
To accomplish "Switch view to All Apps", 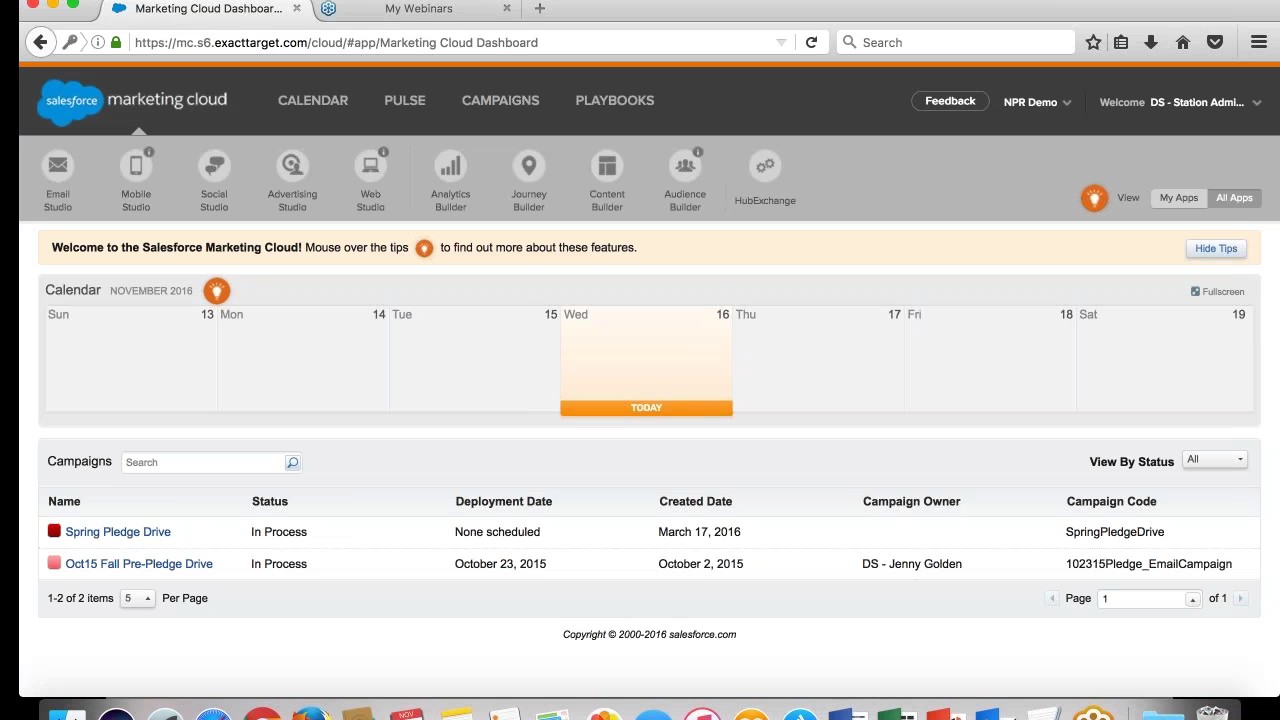I will (x=1234, y=198).
